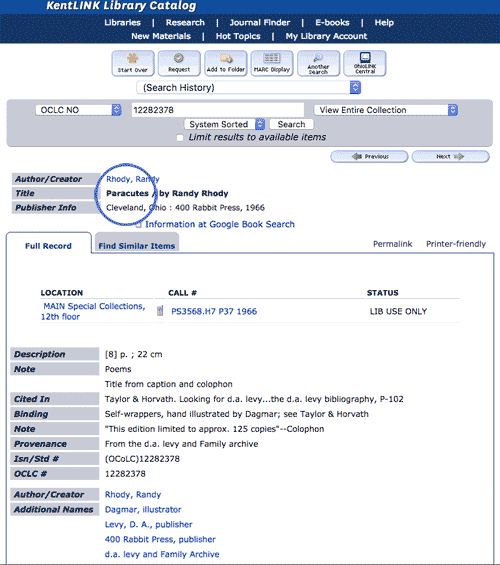Open the Journal Finder menu item

[x=260, y=23]
